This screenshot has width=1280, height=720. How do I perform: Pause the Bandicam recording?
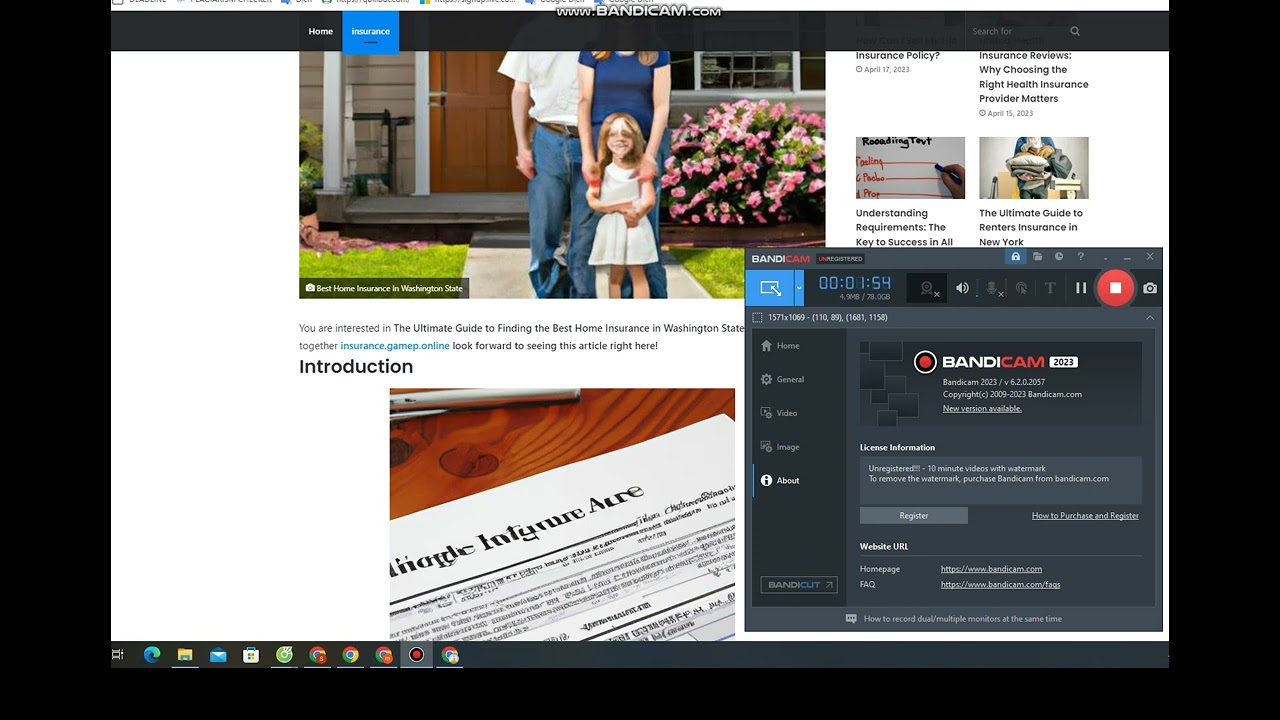pyautogui.click(x=1081, y=288)
